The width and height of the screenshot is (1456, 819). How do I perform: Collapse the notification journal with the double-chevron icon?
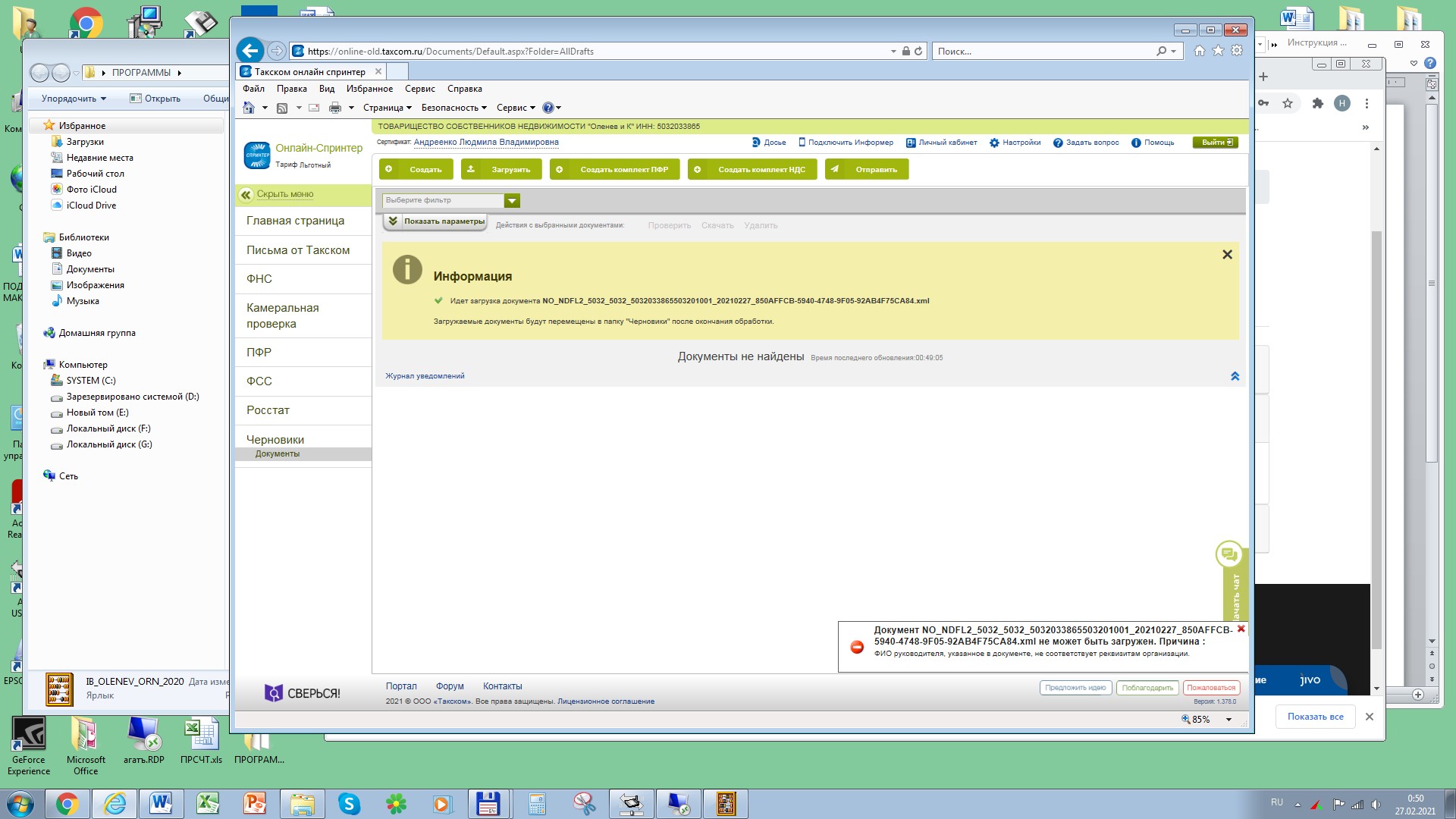click(x=1235, y=376)
